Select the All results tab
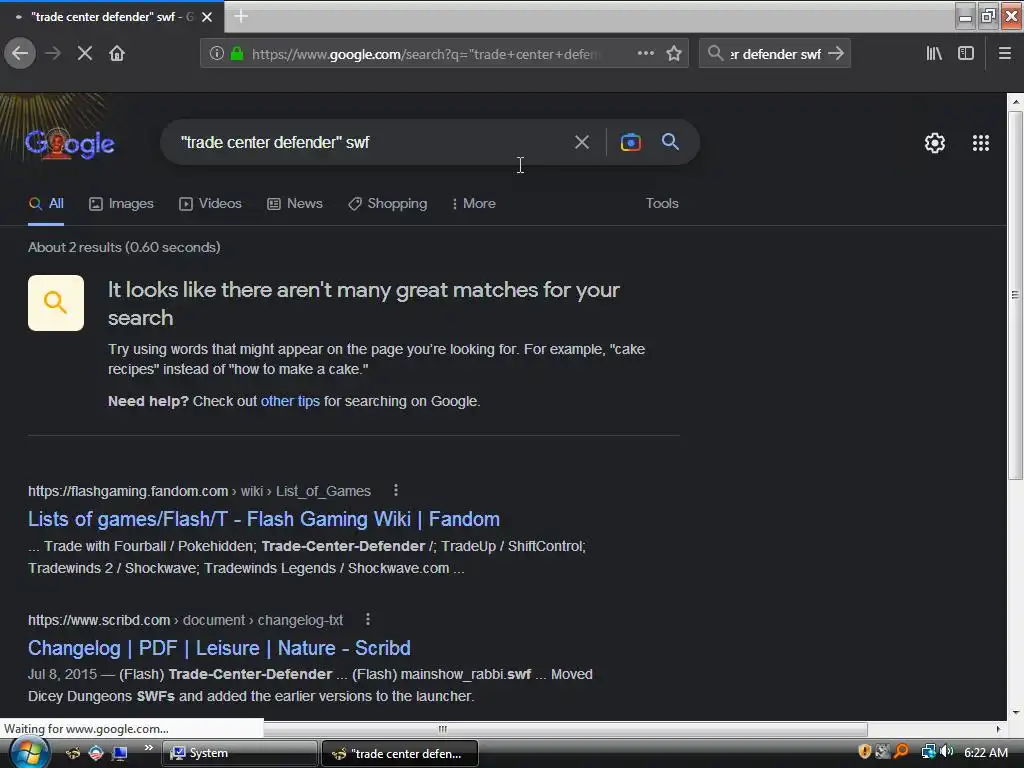1024x768 pixels. pos(46,204)
